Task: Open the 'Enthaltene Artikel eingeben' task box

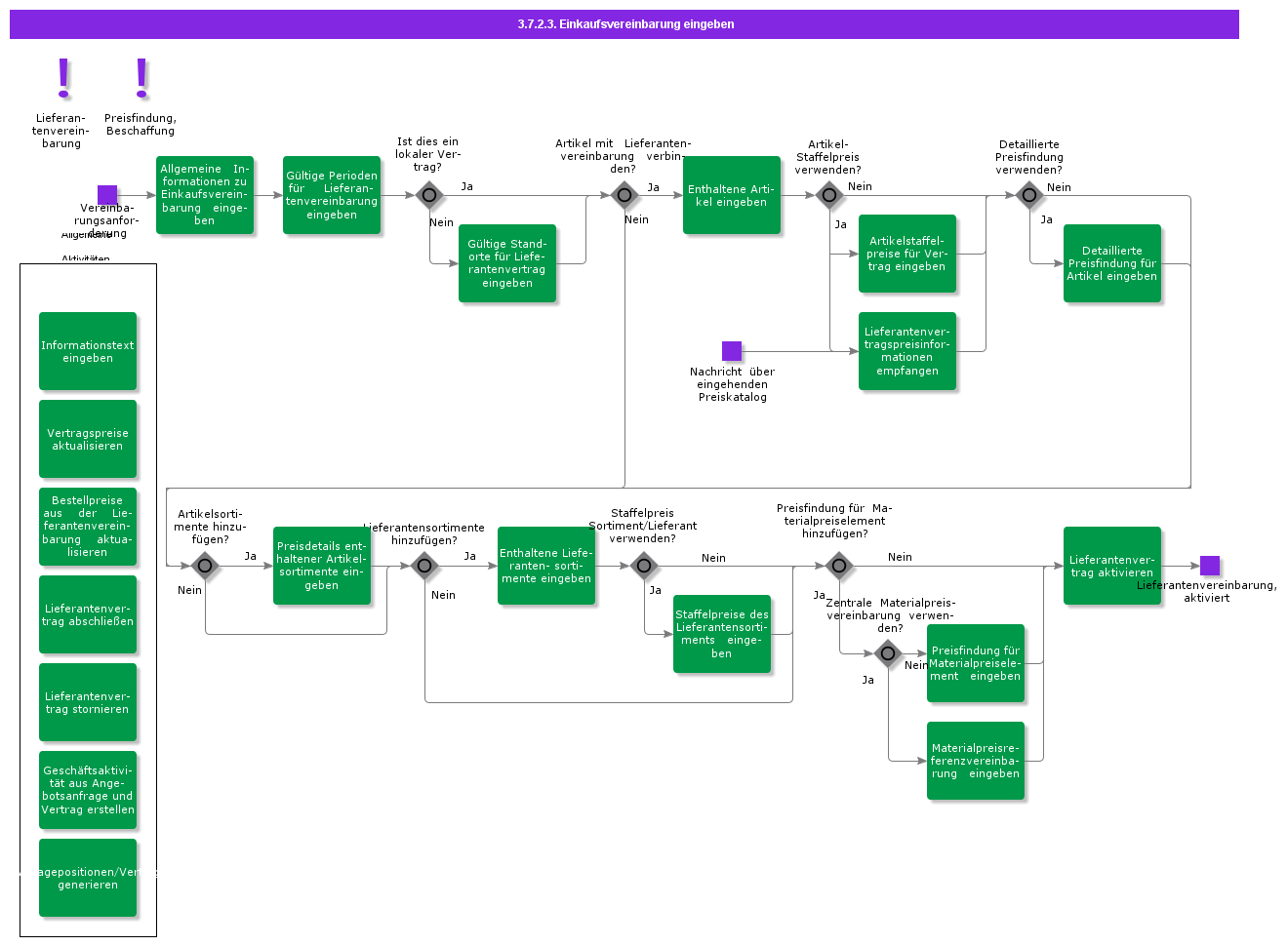Action: coord(732,195)
